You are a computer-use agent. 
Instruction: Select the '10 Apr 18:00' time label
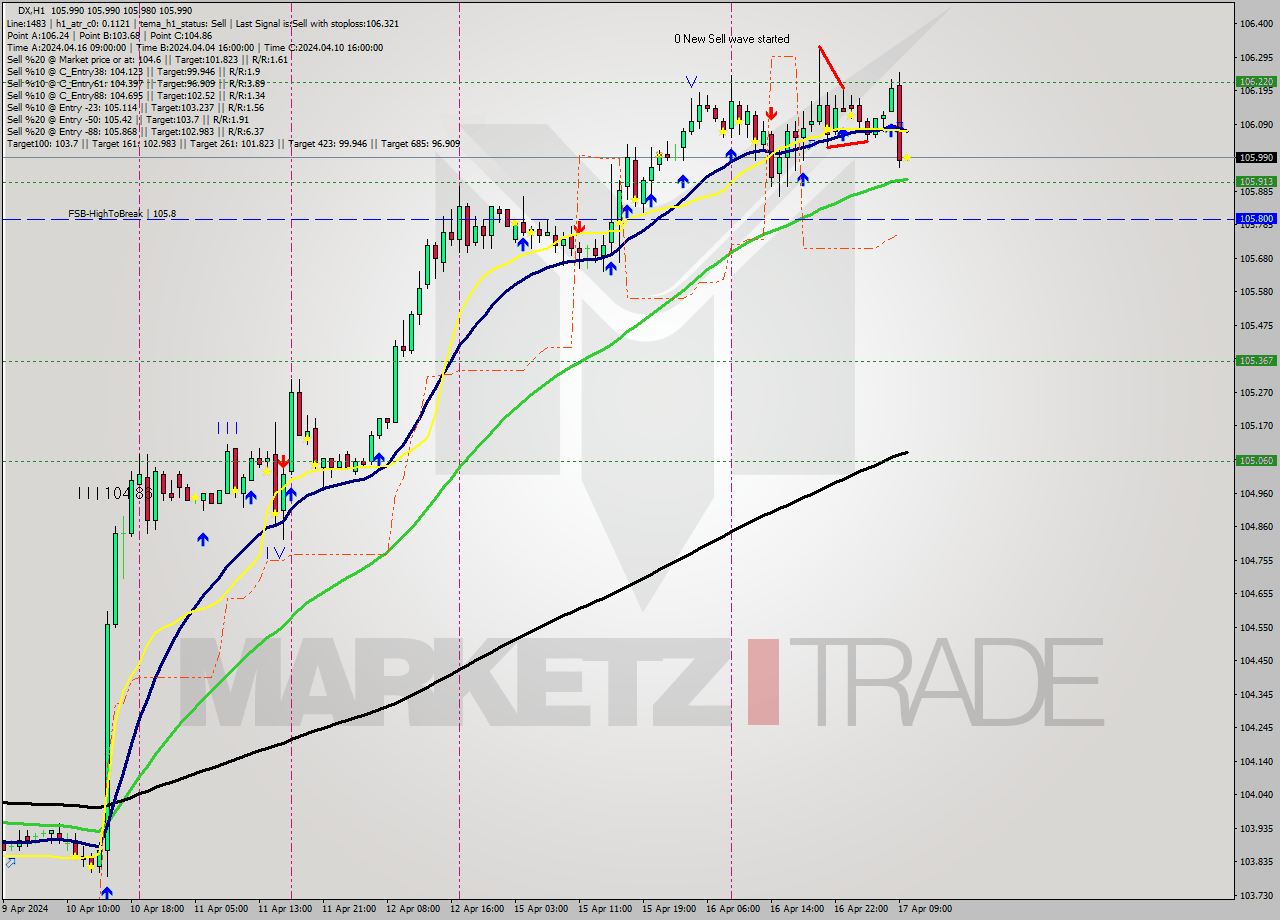(159, 909)
